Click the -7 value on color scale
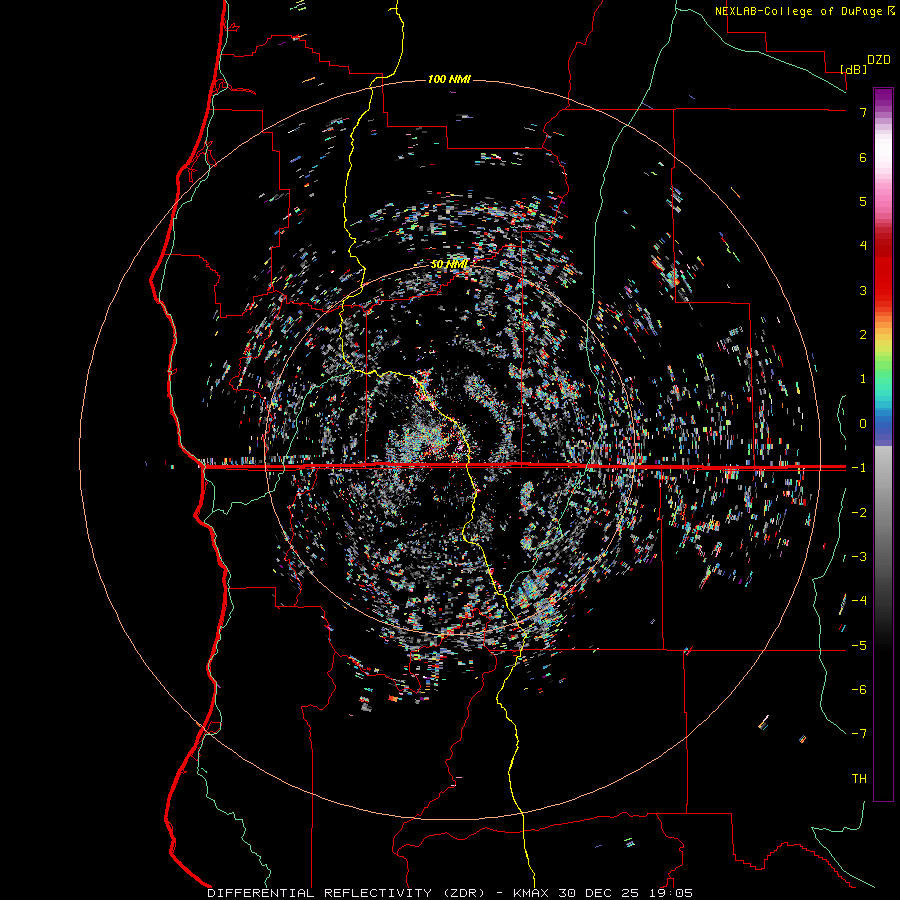The height and width of the screenshot is (900, 900). click(859, 734)
